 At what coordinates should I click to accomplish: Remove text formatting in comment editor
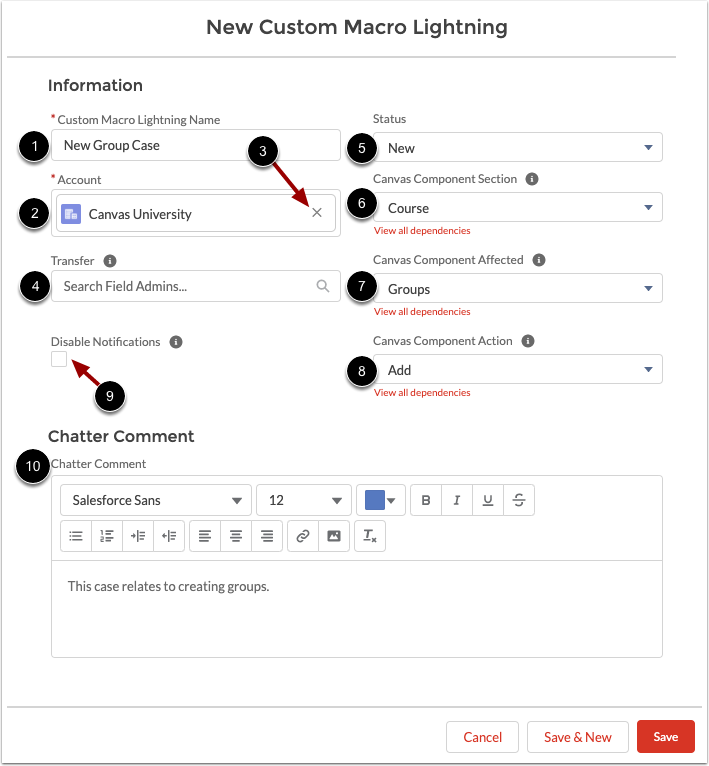pos(370,536)
